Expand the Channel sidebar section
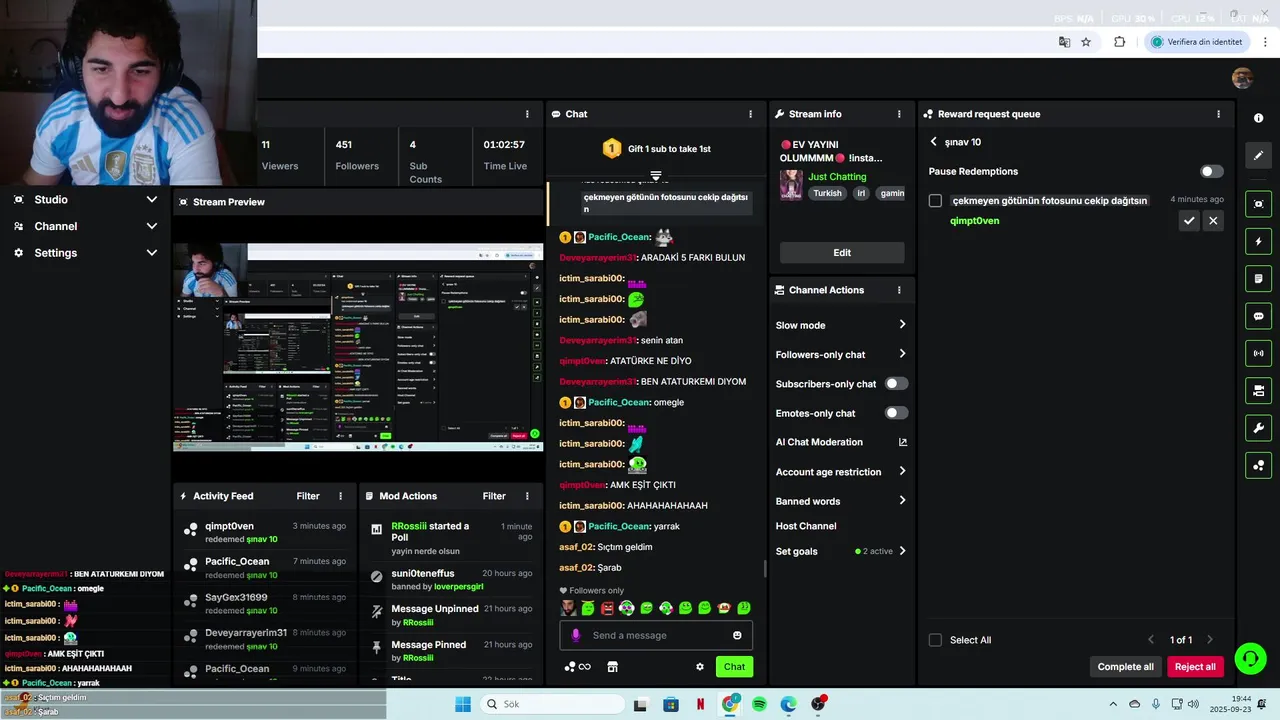 tap(152, 226)
